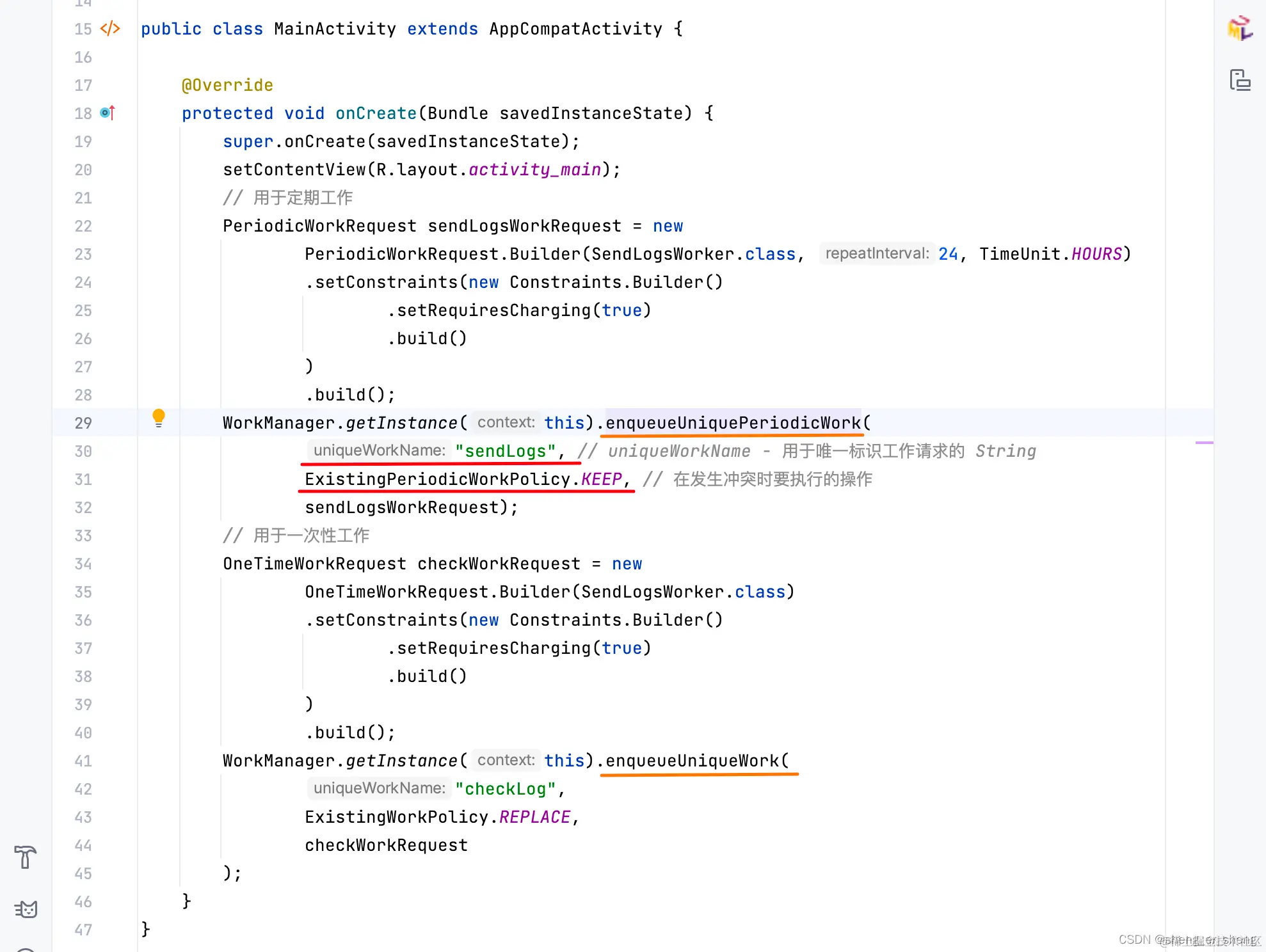
Task: Click the uniqueWorkName hint before "sendLogs"
Action: [379, 450]
